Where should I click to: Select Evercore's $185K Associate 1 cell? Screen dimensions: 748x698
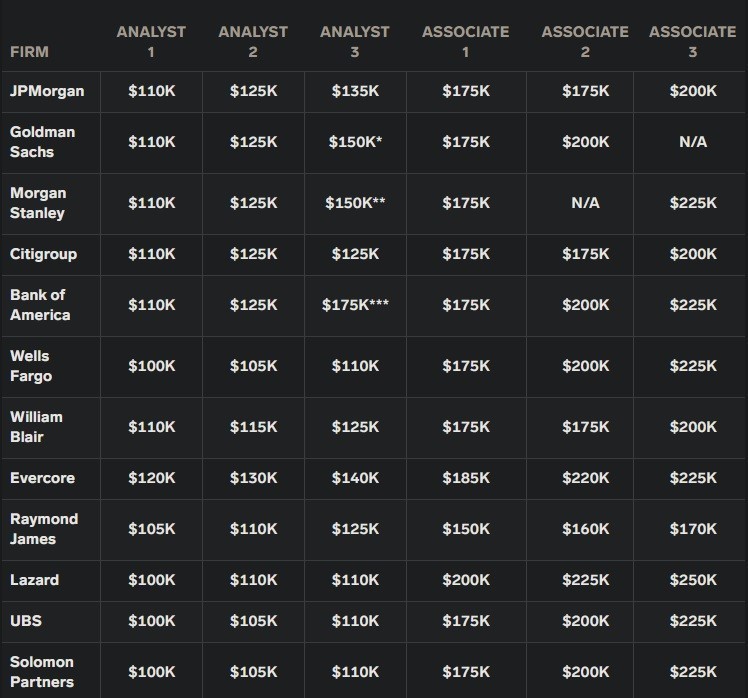click(466, 478)
